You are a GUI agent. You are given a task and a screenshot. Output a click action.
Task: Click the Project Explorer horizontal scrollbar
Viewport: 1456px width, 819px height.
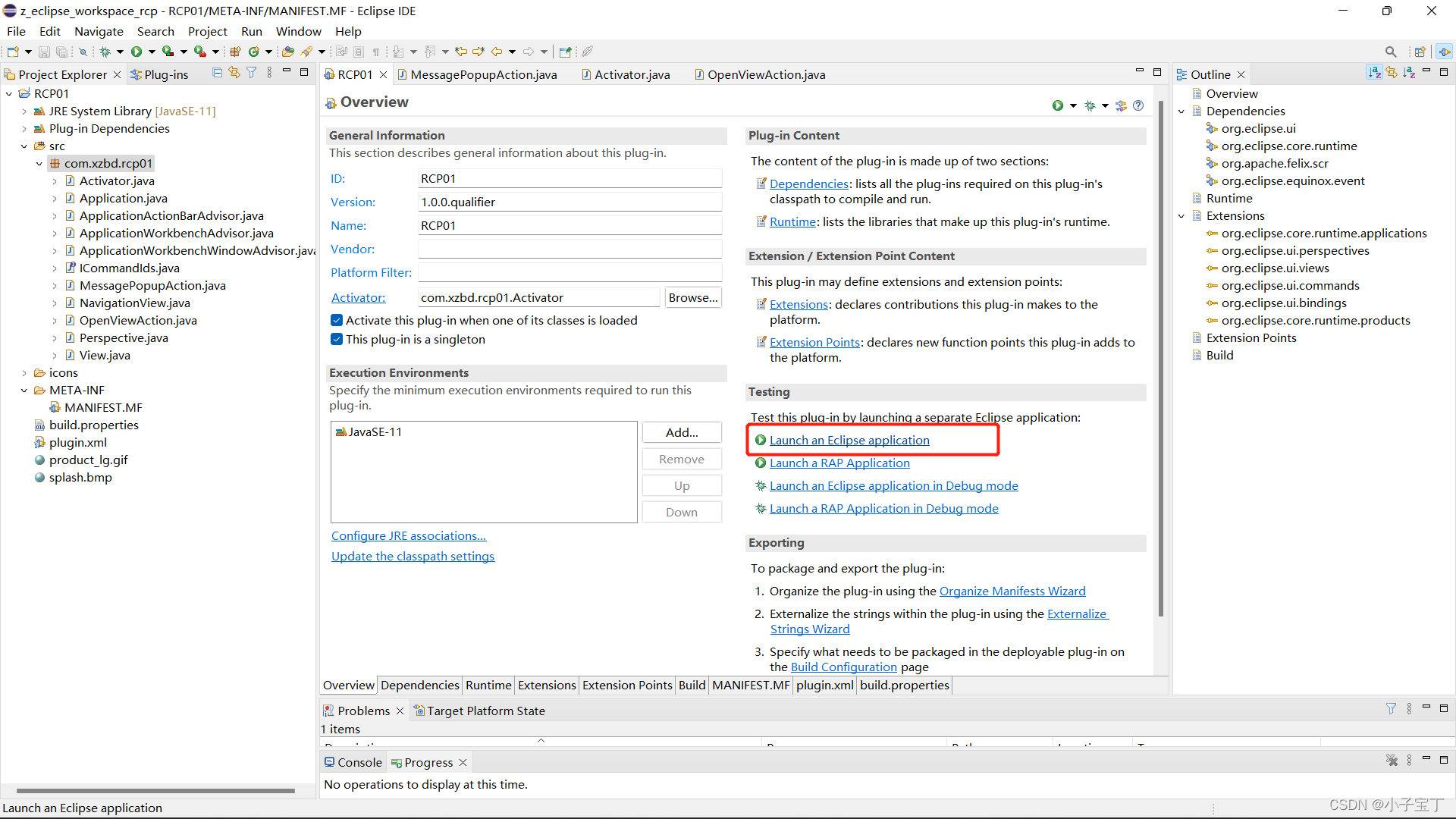pos(155,791)
